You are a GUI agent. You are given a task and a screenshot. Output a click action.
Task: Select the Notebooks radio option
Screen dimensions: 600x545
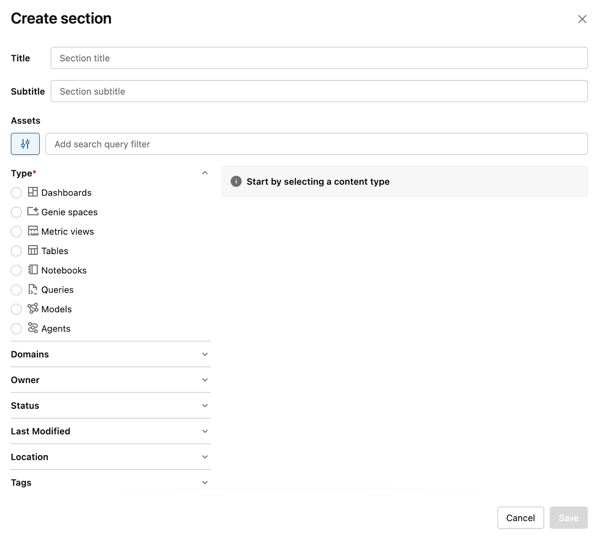click(x=16, y=270)
